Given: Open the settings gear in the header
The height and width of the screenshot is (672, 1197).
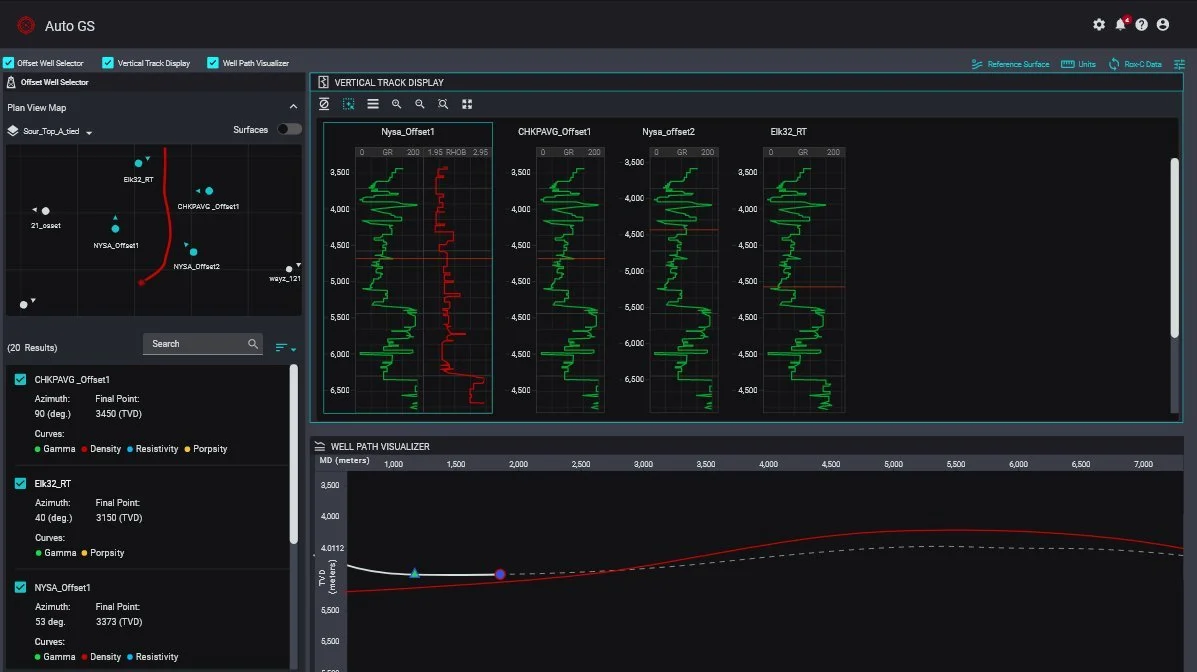Looking at the screenshot, I should 1099,24.
